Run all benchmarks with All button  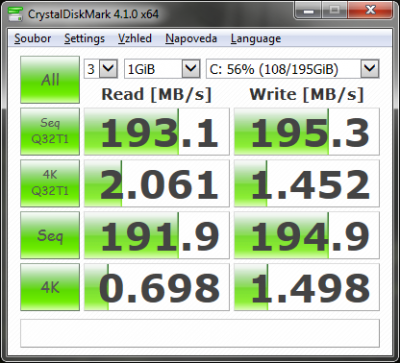tap(50, 80)
